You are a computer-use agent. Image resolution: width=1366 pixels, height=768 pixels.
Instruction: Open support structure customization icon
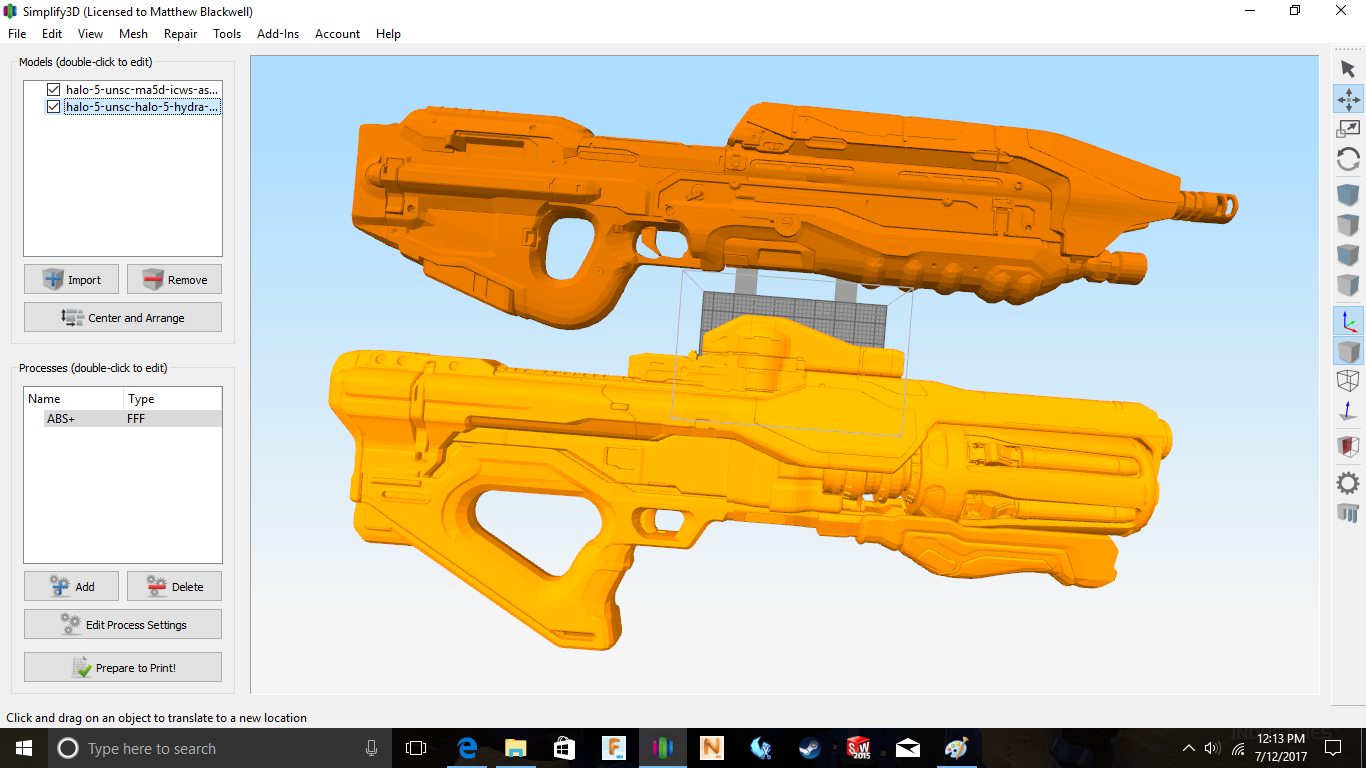(1348, 513)
